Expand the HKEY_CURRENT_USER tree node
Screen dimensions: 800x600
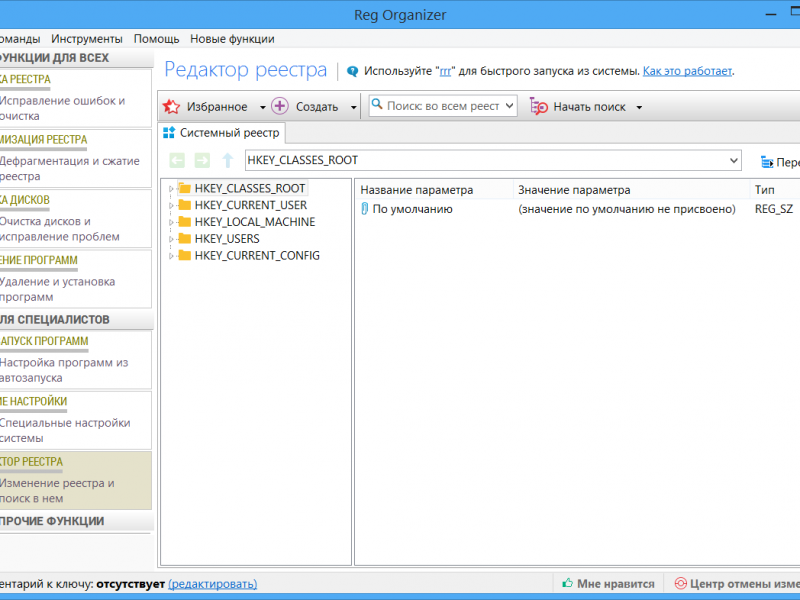tap(171, 206)
